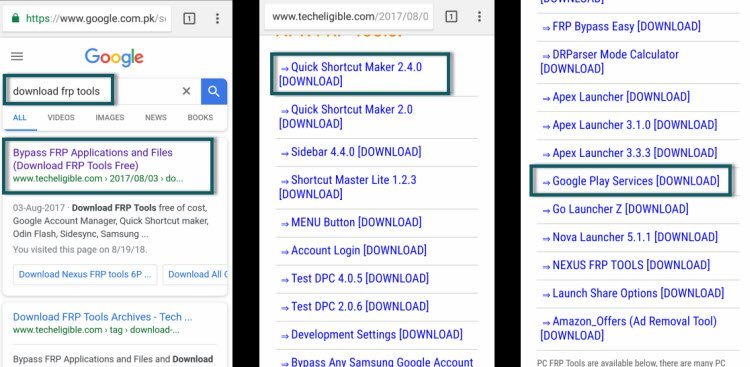Click the green padlock security icon
750x367 pixels.
15,18
